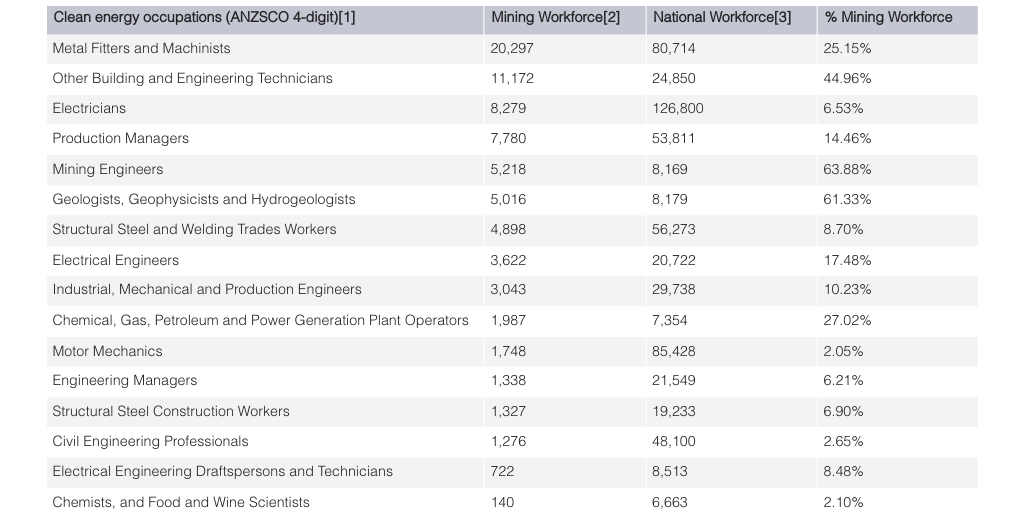
Task: Click the percentage value 10.23%
Action: (x=847, y=289)
